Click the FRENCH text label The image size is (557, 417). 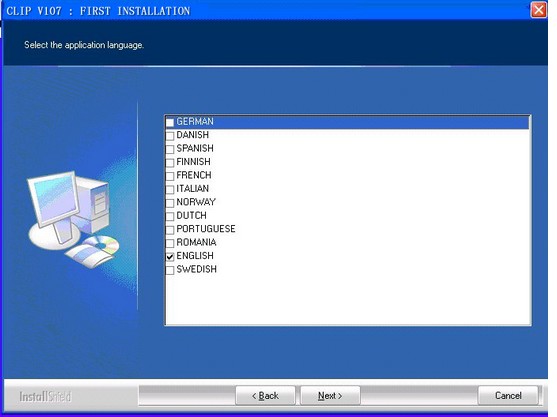point(194,175)
